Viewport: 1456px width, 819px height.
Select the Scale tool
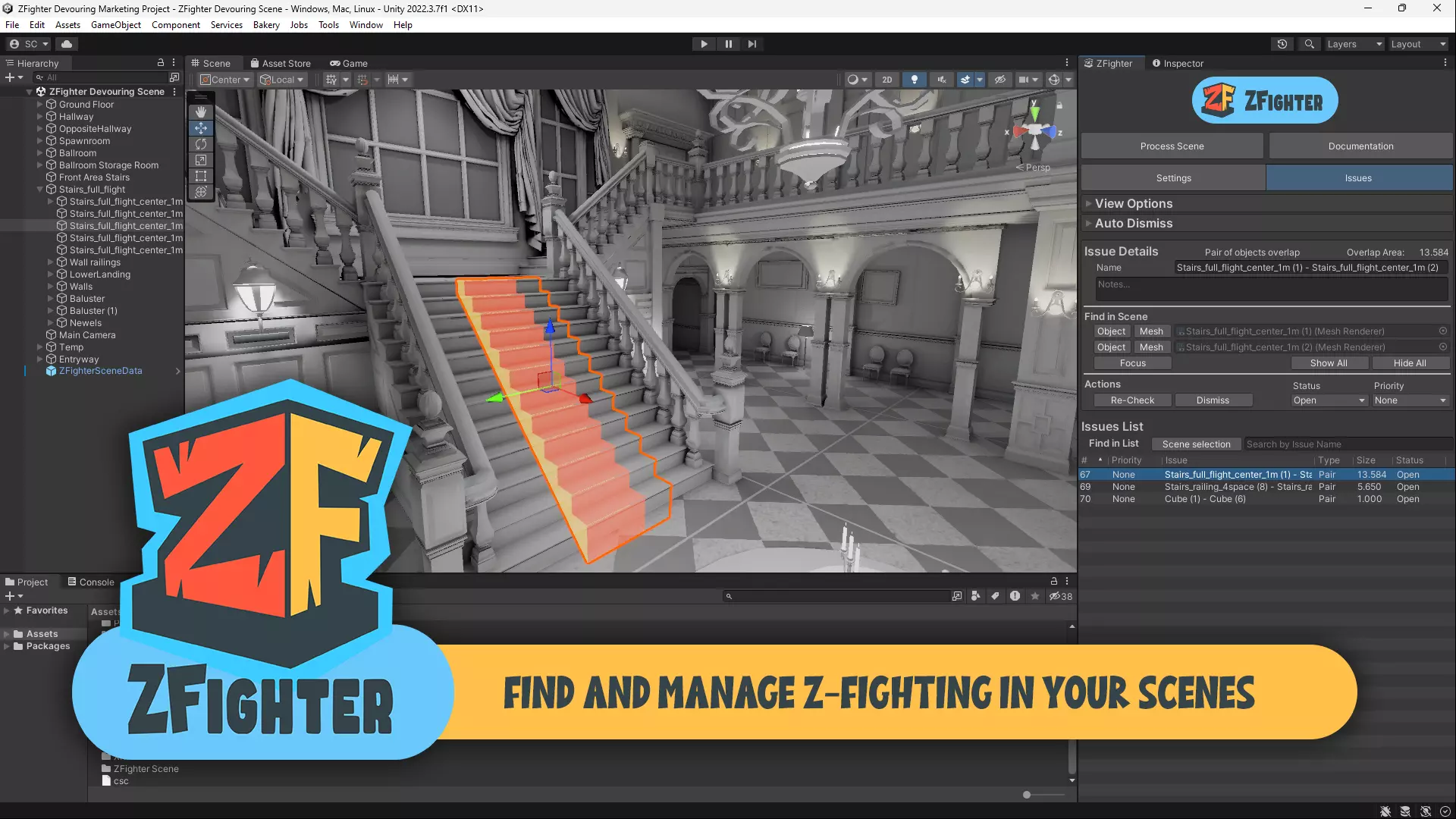(x=201, y=160)
